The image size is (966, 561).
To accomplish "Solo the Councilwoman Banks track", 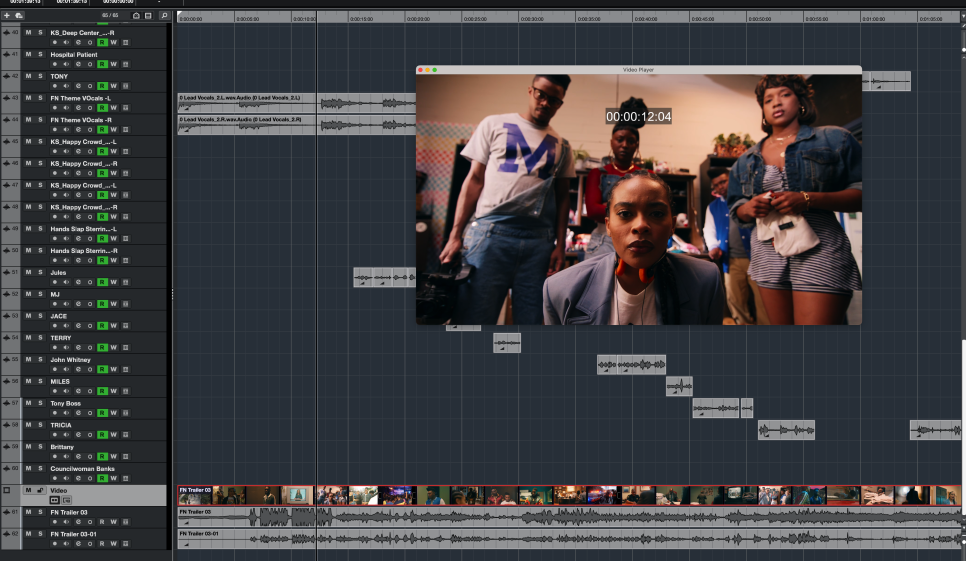I will [x=40, y=469].
